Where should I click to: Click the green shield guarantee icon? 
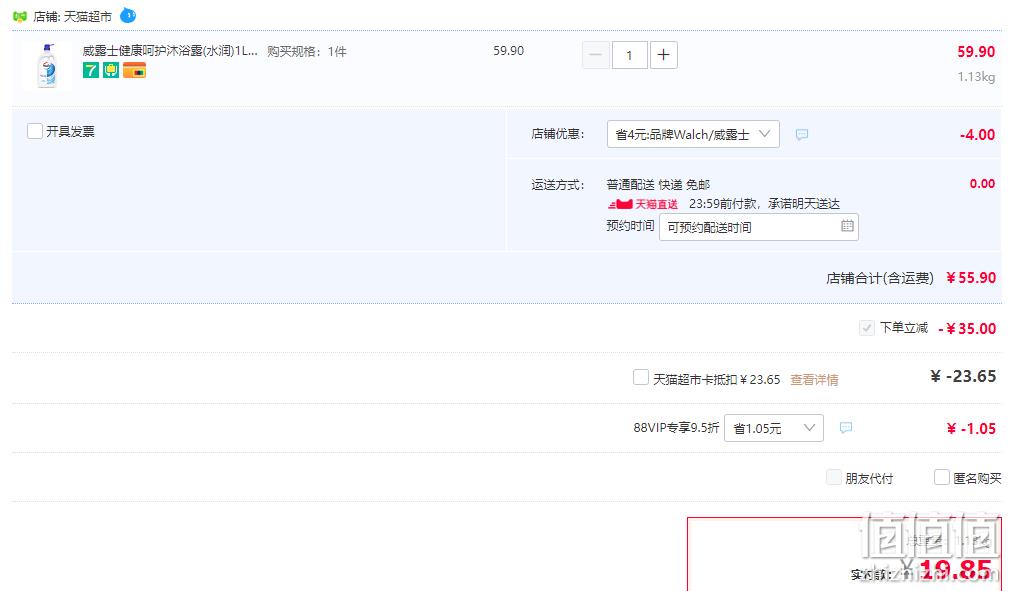point(111,70)
